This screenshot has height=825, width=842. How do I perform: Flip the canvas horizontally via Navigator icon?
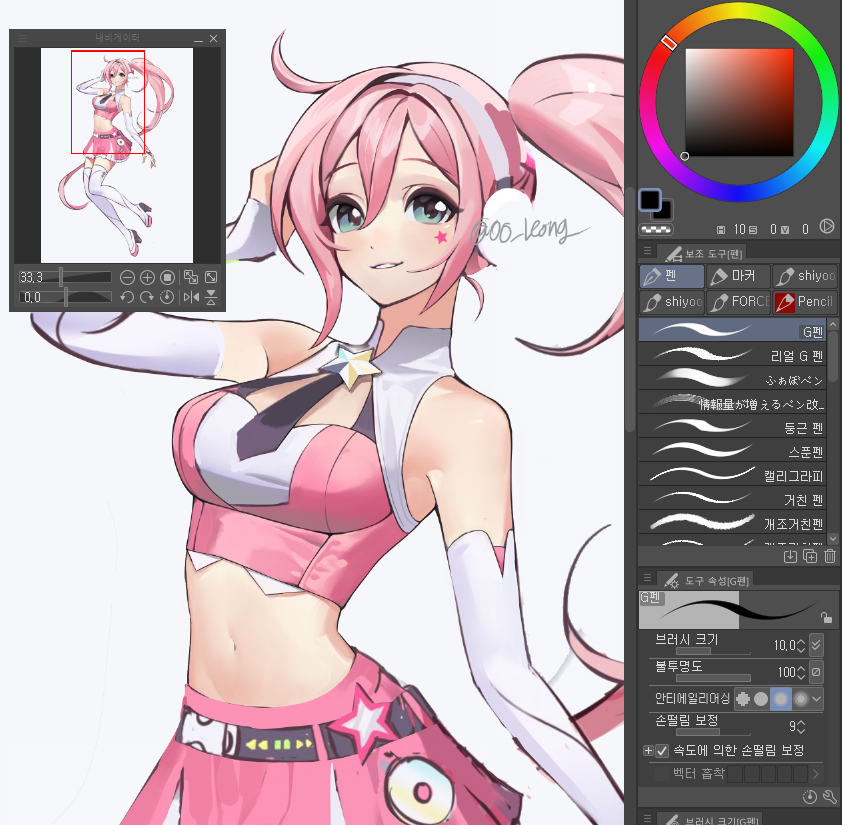[190, 295]
